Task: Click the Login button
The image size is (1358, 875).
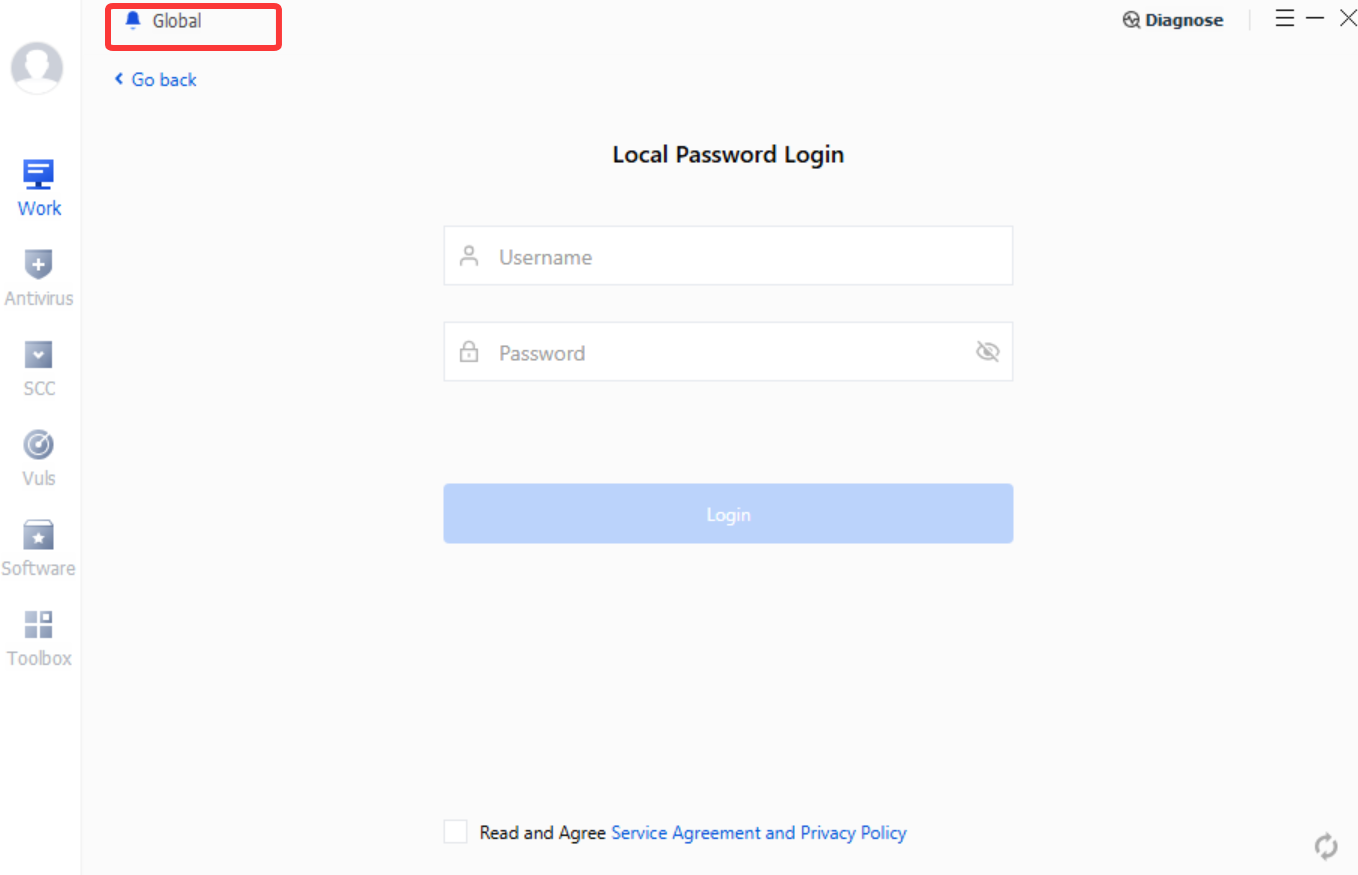Action: tap(728, 514)
